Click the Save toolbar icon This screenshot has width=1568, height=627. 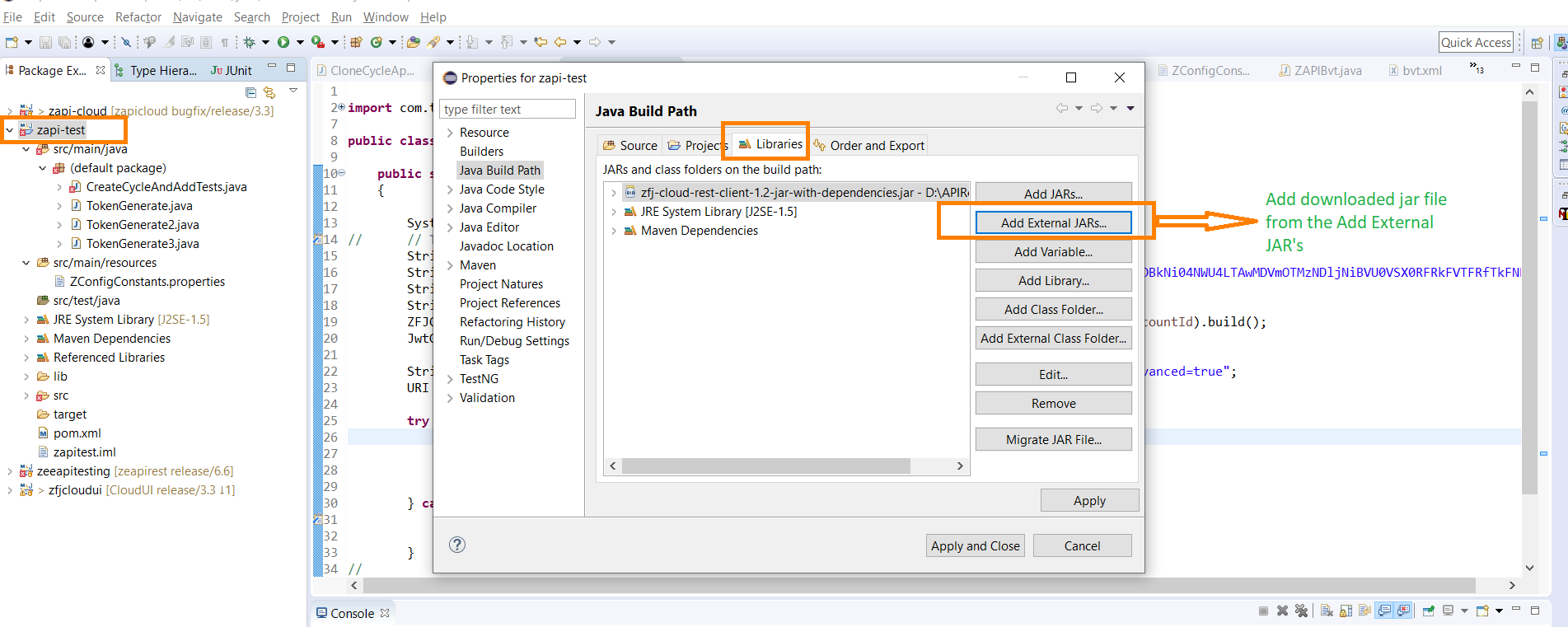45,42
